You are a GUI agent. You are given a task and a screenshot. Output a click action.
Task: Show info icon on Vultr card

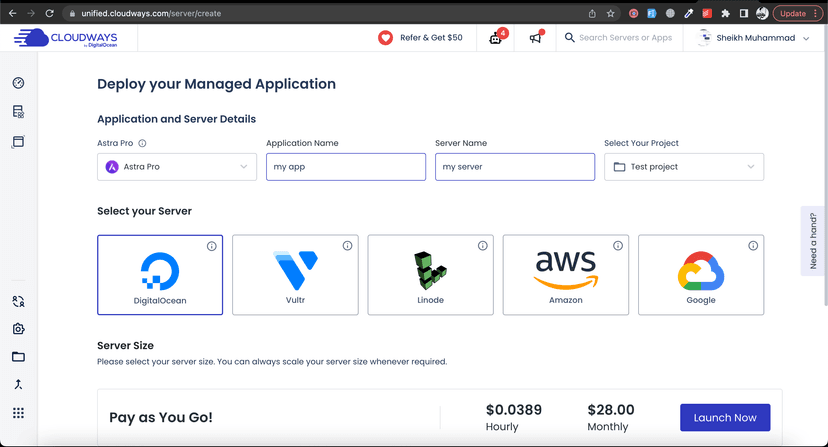pyautogui.click(x=347, y=246)
